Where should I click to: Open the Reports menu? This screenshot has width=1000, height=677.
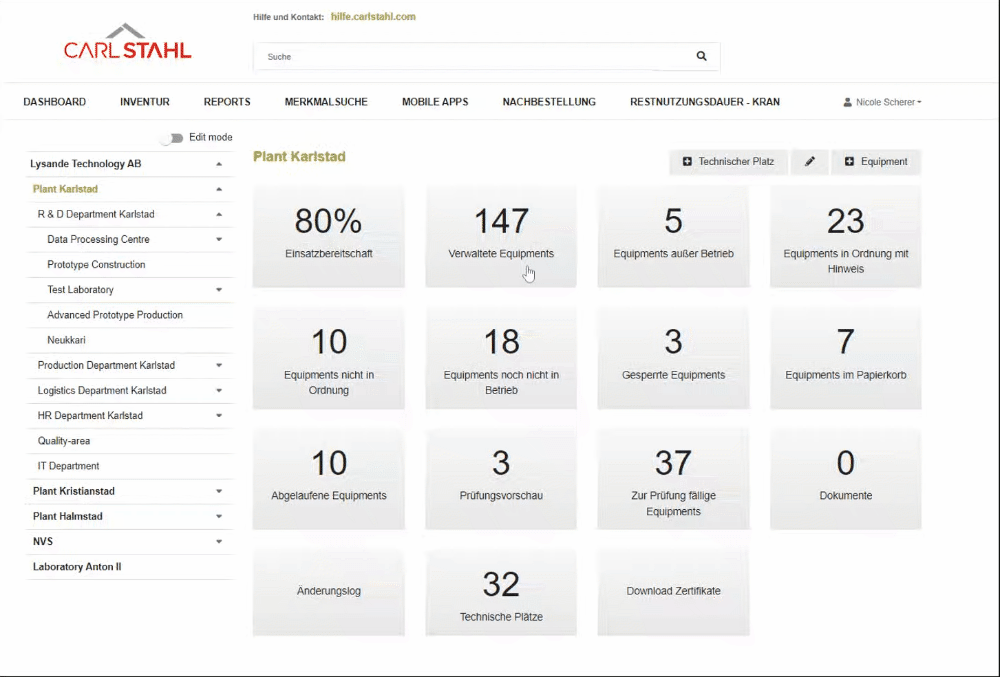(227, 102)
